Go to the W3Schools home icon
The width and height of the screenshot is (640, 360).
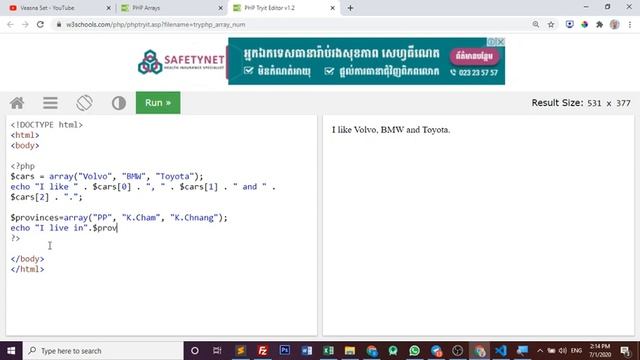17,103
